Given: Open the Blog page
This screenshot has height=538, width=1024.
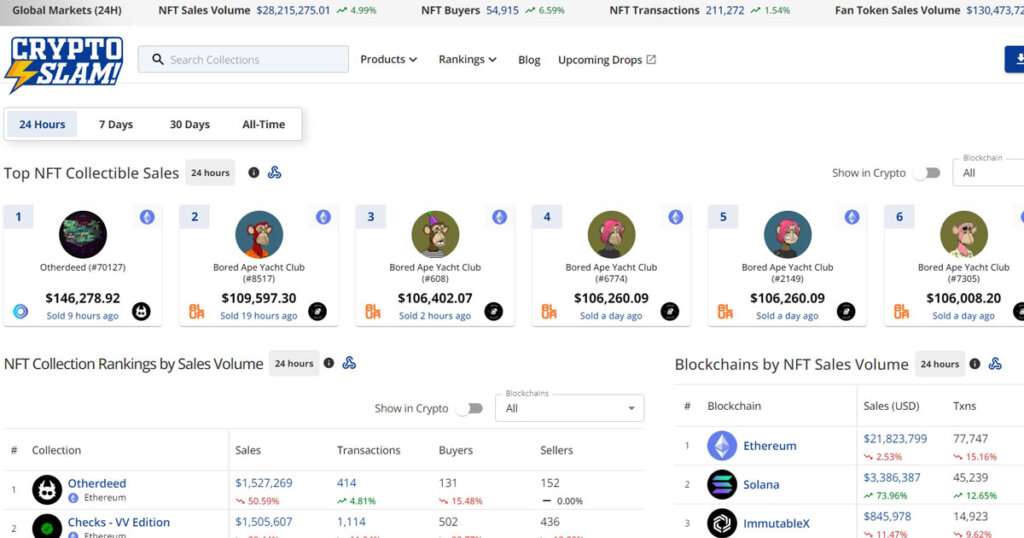Looking at the screenshot, I should tap(529, 59).
